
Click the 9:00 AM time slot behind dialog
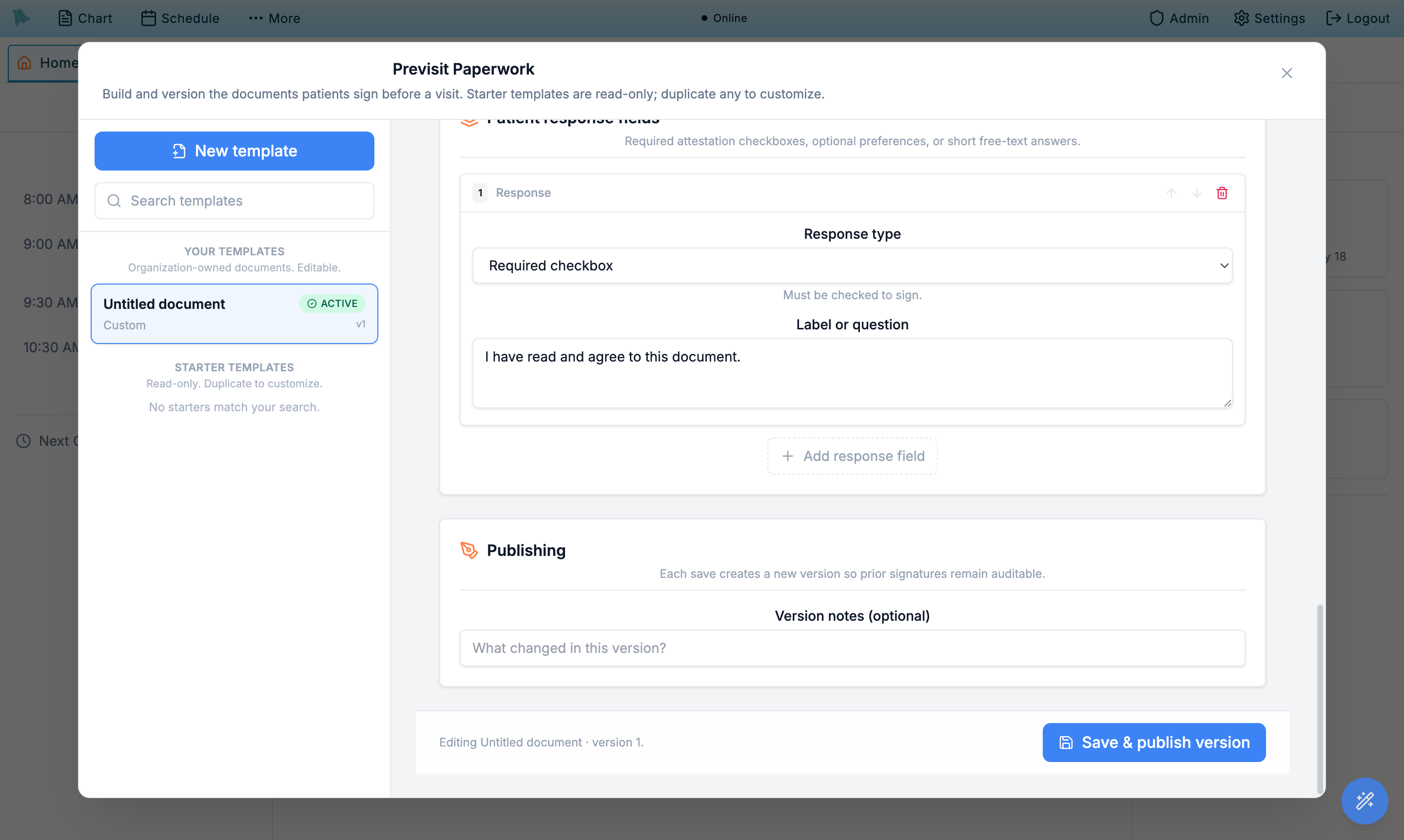[50, 244]
